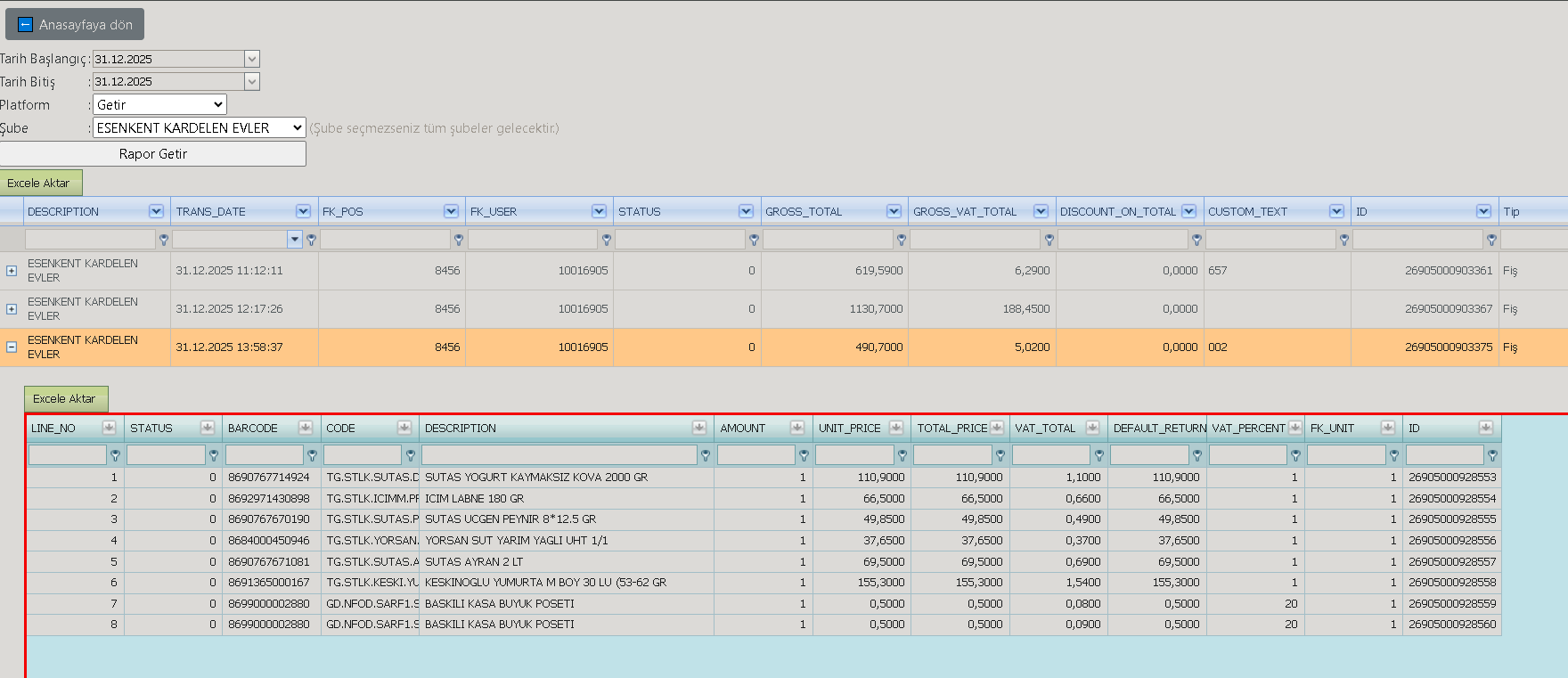Click sort arrow icon on LINE_NO header

pyautogui.click(x=109, y=428)
